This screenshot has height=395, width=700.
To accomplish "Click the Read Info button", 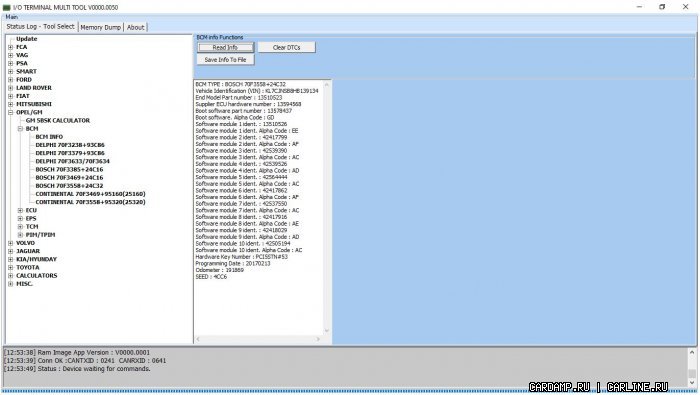I will pos(225,47).
